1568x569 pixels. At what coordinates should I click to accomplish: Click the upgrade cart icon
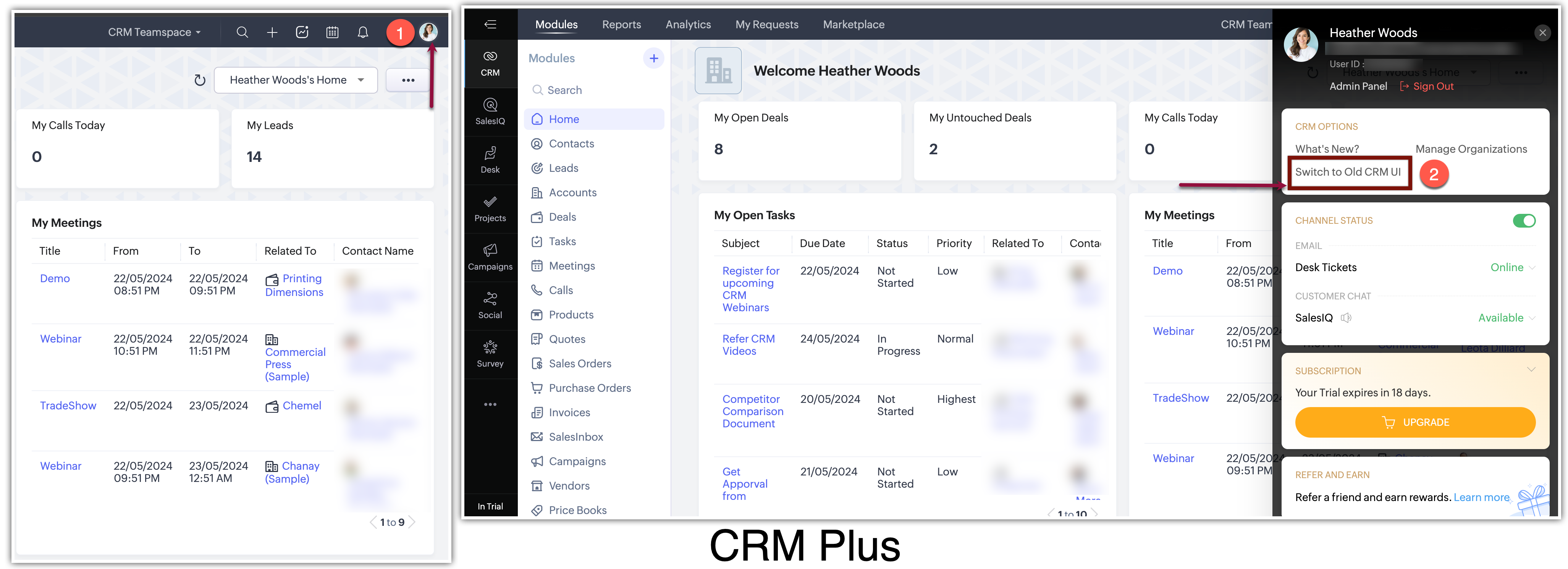tap(1389, 422)
